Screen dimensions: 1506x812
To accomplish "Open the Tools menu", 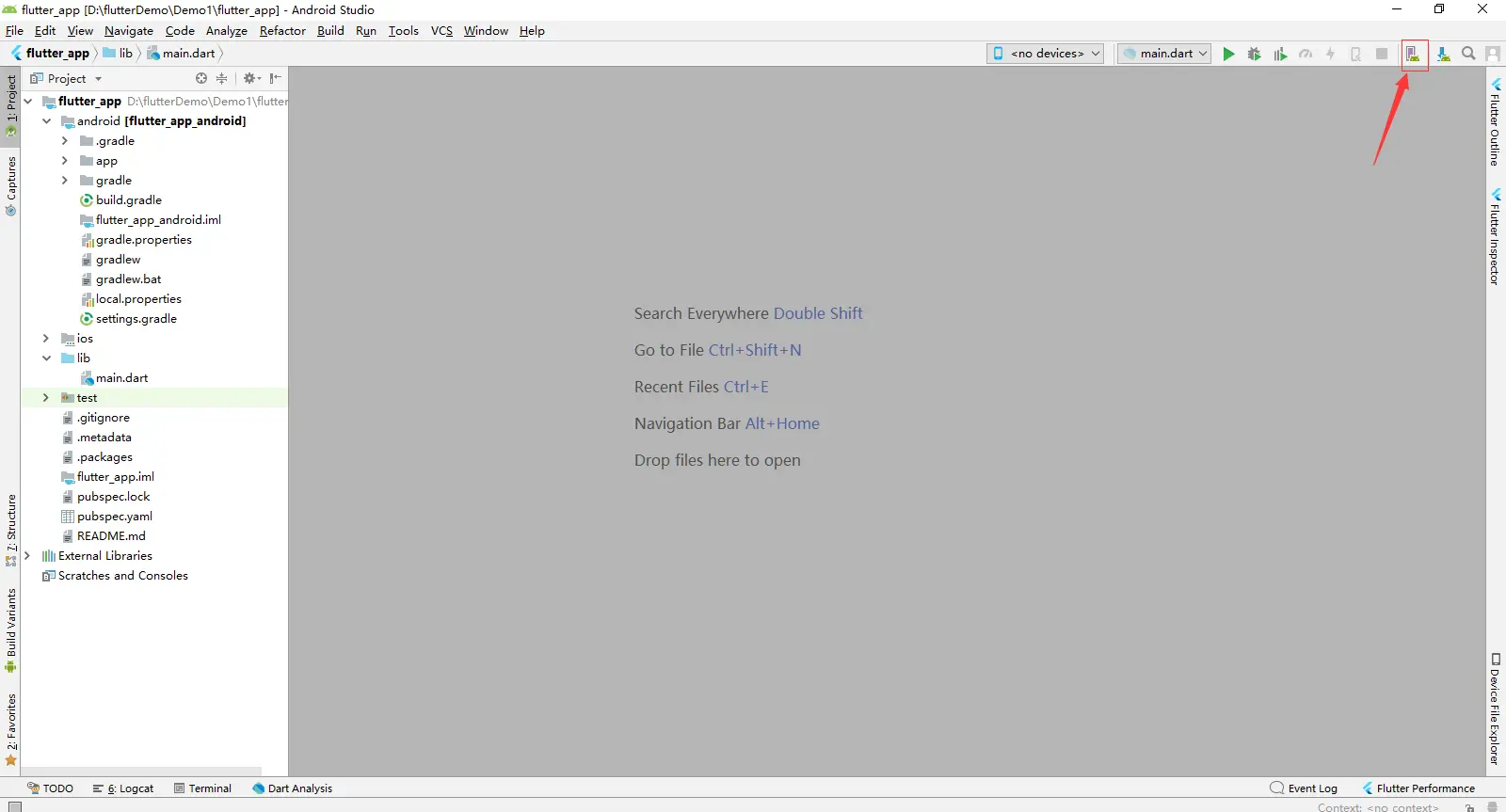I will 404,31.
